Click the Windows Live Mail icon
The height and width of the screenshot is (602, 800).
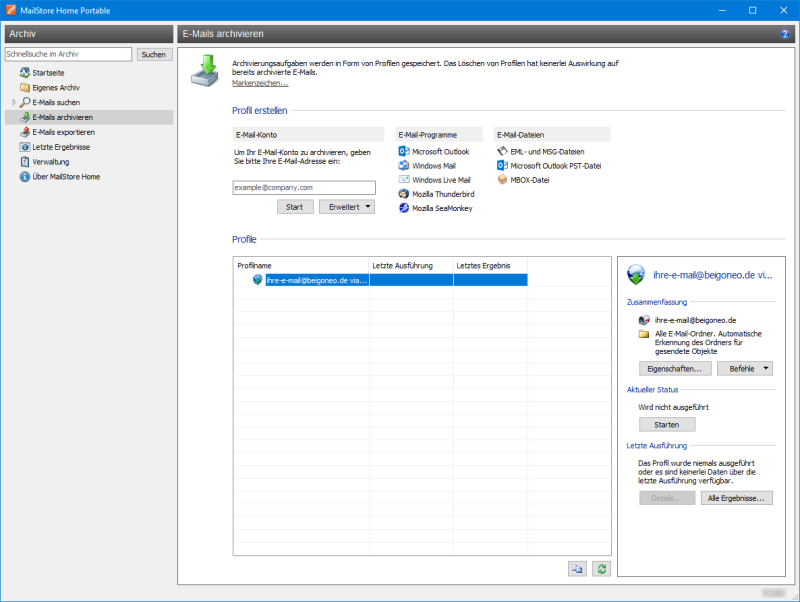(x=404, y=180)
